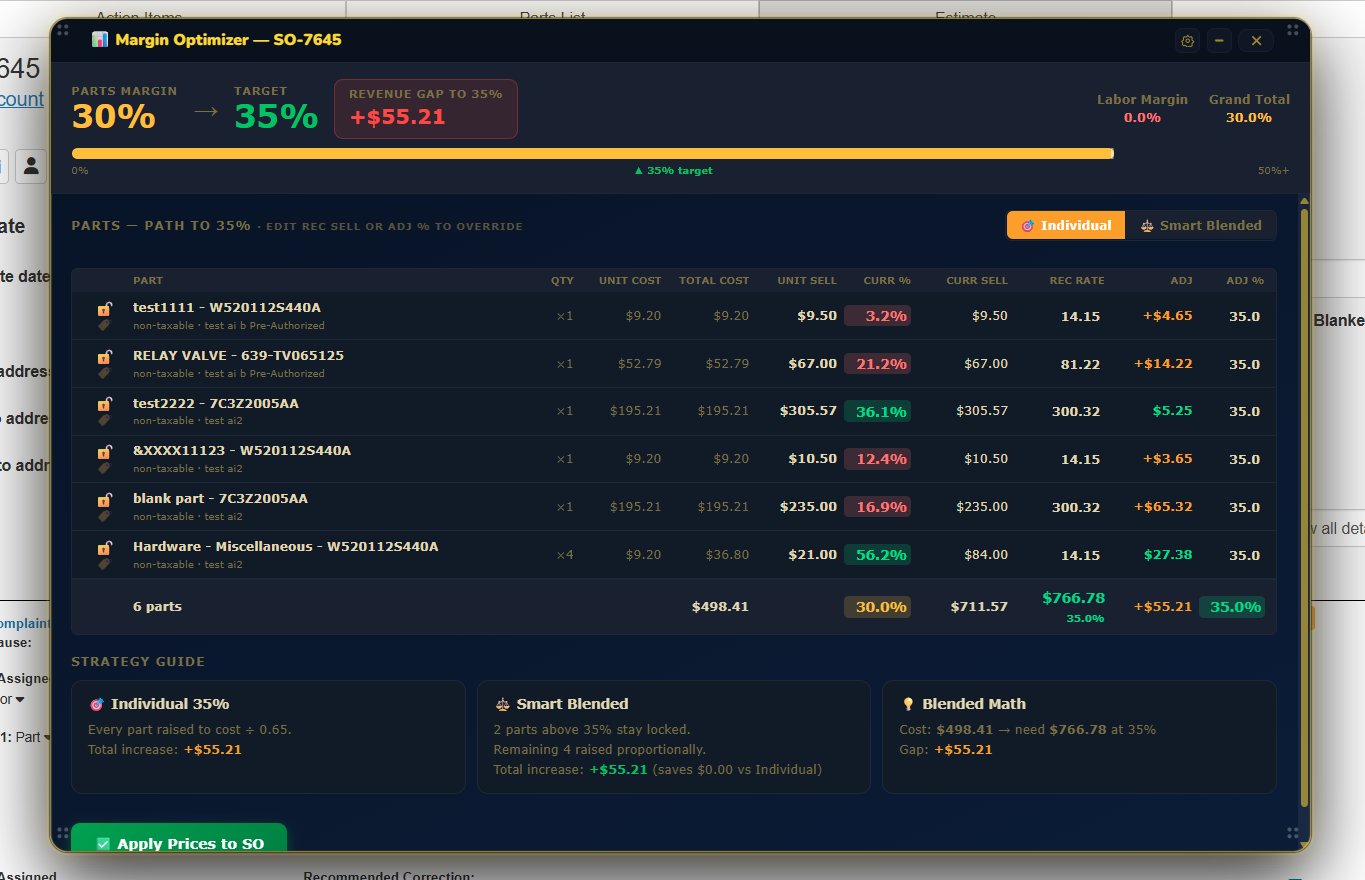Open Margin Optimizer settings gear icon

tap(1188, 41)
